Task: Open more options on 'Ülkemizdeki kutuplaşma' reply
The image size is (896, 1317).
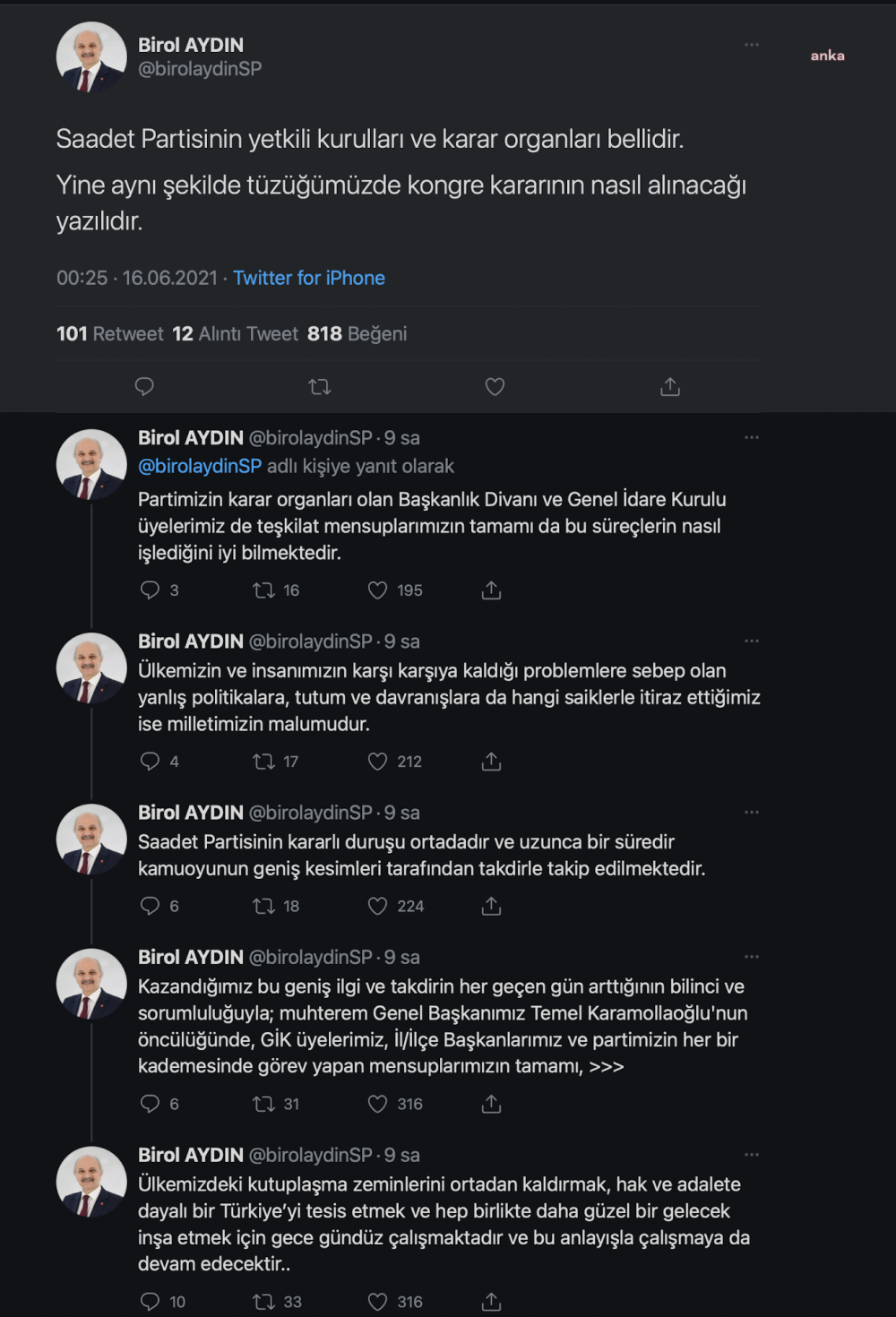Action: tap(751, 1155)
